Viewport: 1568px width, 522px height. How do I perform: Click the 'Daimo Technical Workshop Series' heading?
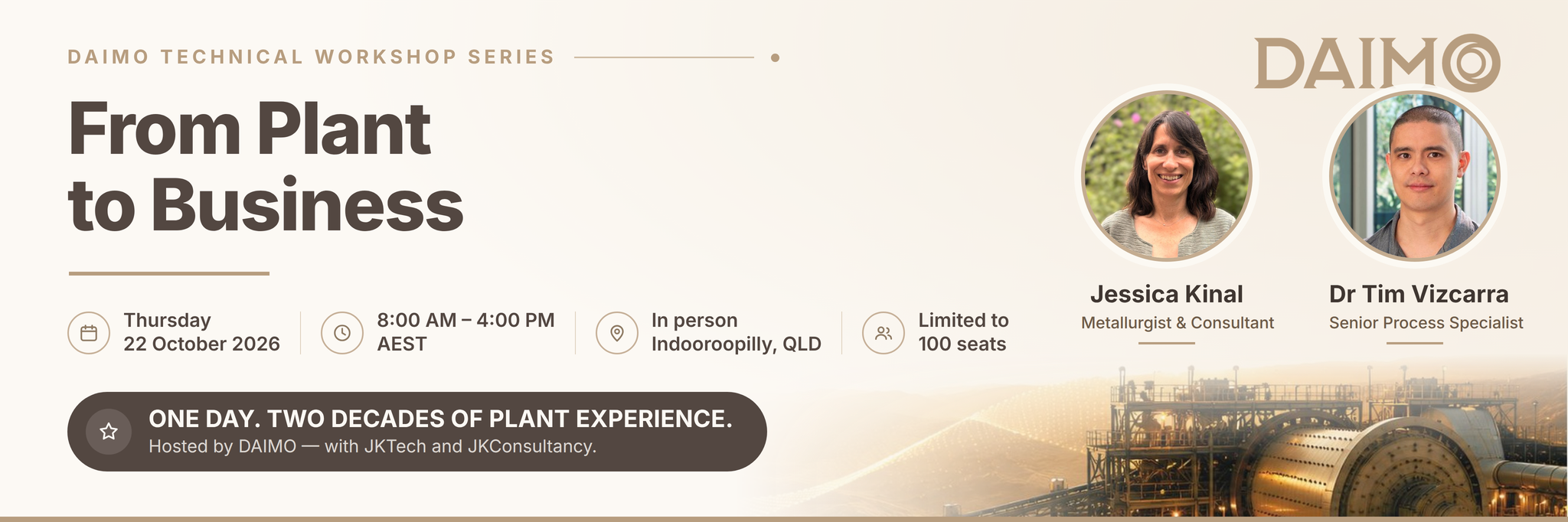coord(311,57)
